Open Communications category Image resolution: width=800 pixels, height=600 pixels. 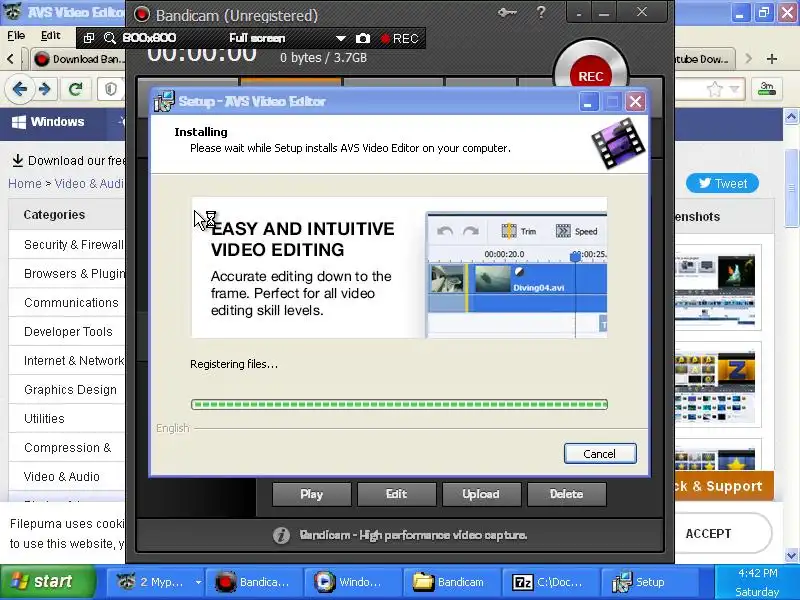71,303
